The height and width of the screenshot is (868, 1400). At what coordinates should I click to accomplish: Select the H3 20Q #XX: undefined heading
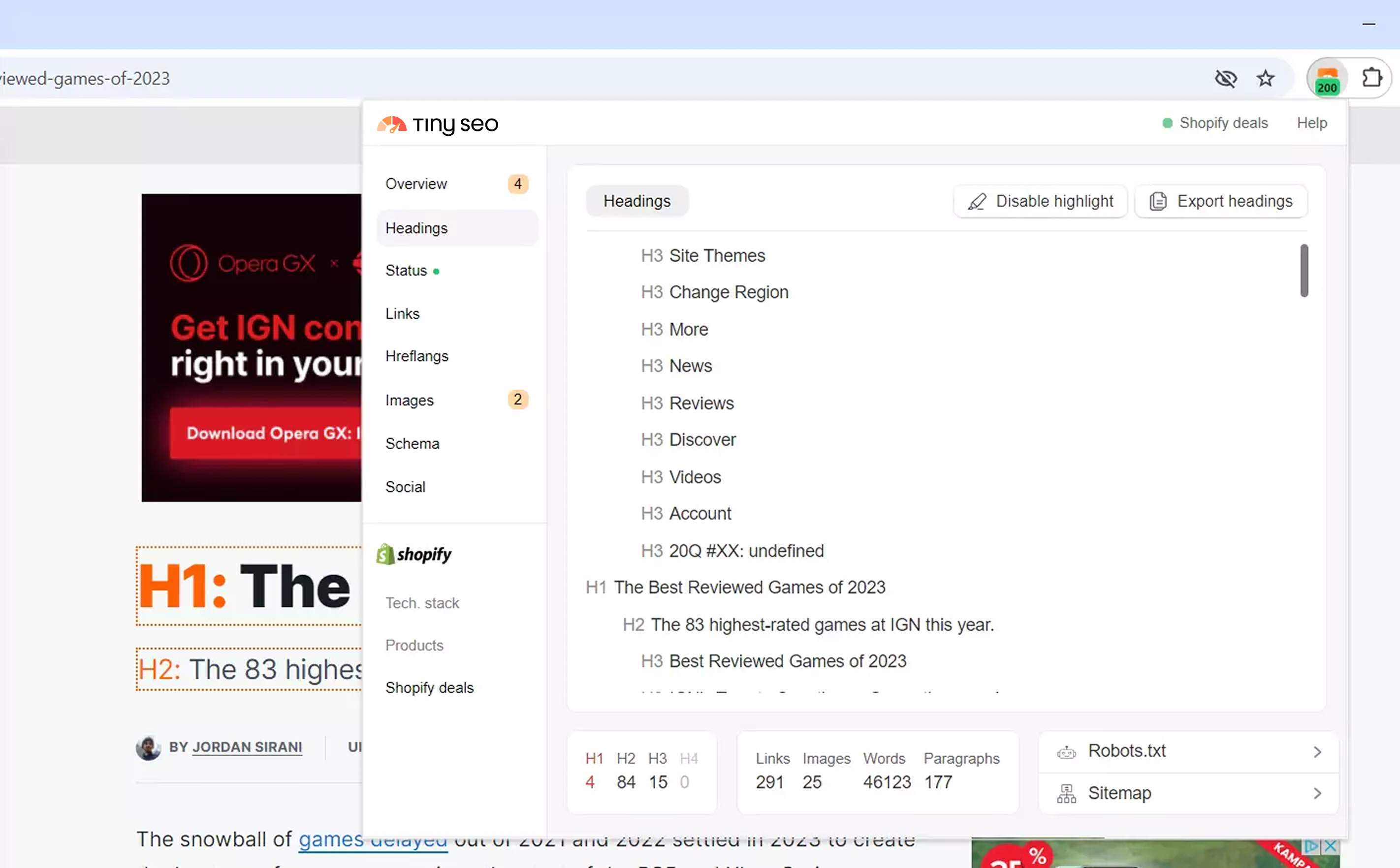pos(732,551)
